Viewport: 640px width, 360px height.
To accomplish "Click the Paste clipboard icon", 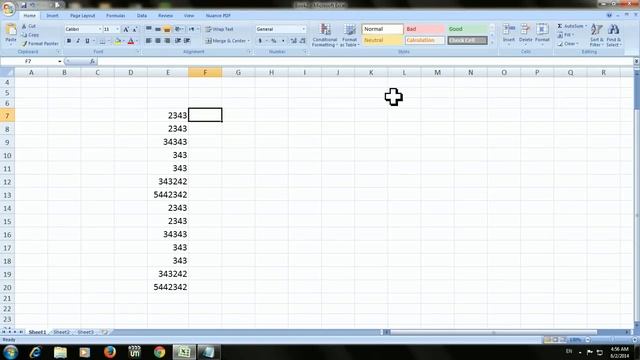I will pyautogui.click(x=11, y=30).
